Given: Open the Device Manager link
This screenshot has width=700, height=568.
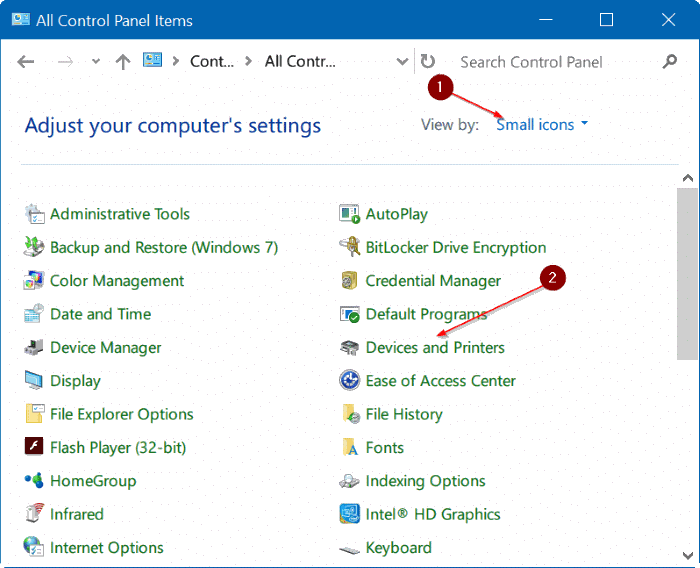Looking at the screenshot, I should pos(106,348).
